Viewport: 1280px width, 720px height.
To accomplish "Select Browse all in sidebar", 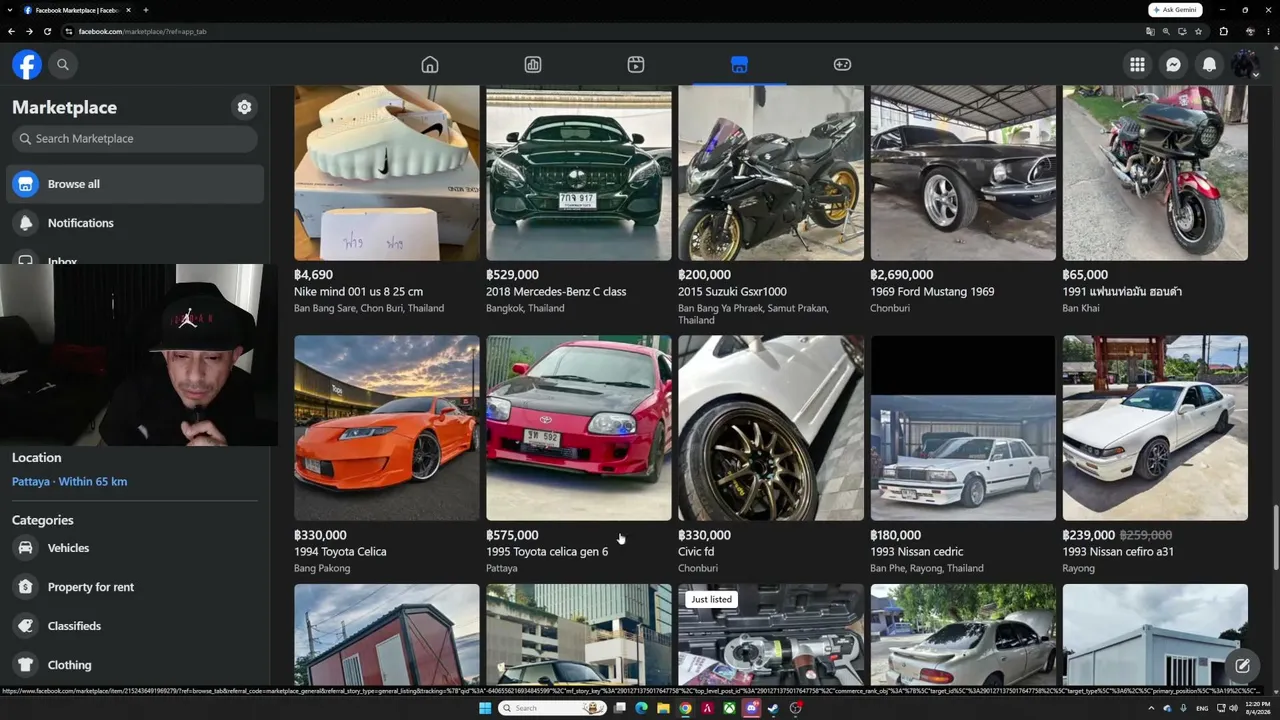I will tap(136, 184).
